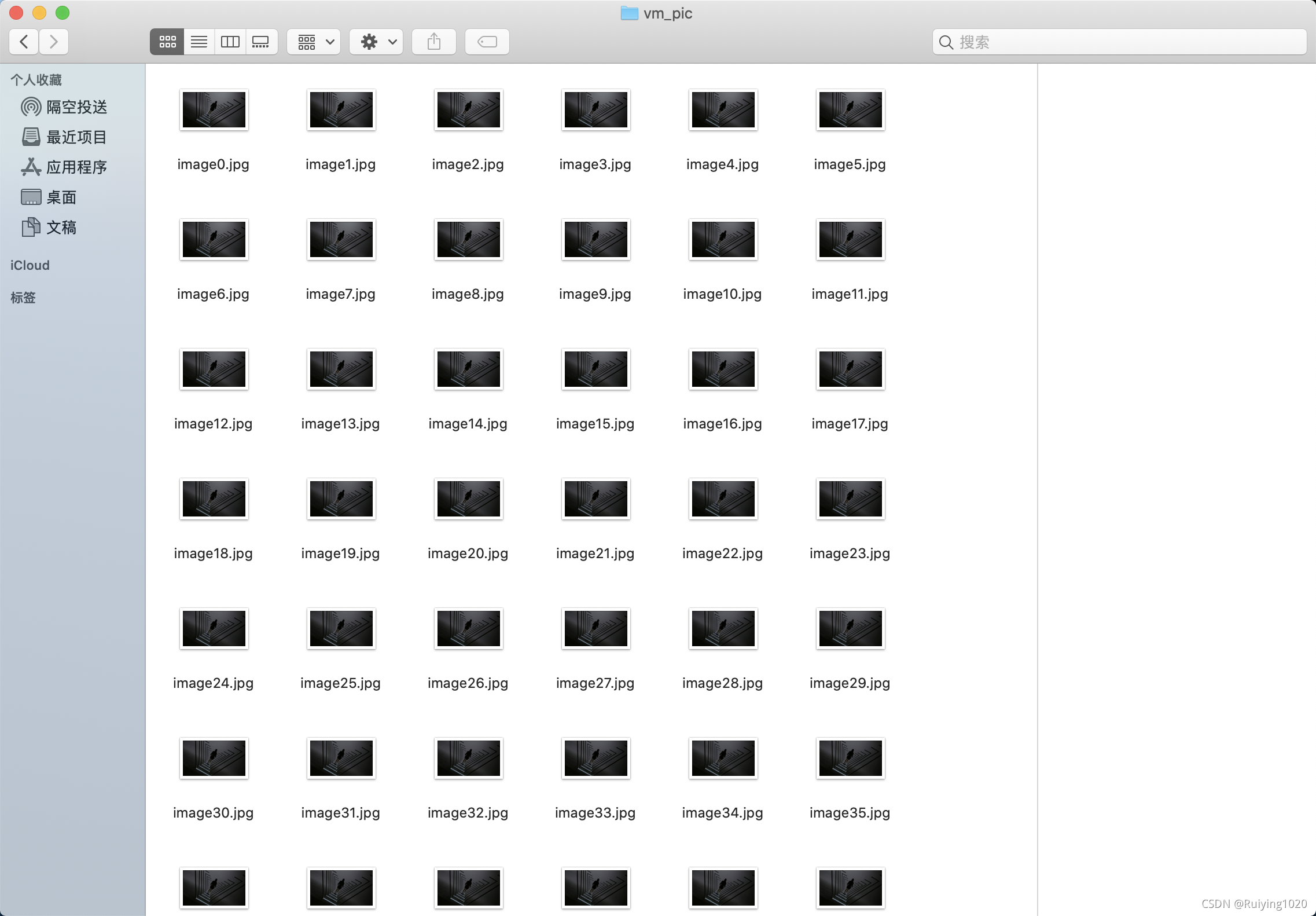Select the image14.jpg file label

tap(468, 424)
